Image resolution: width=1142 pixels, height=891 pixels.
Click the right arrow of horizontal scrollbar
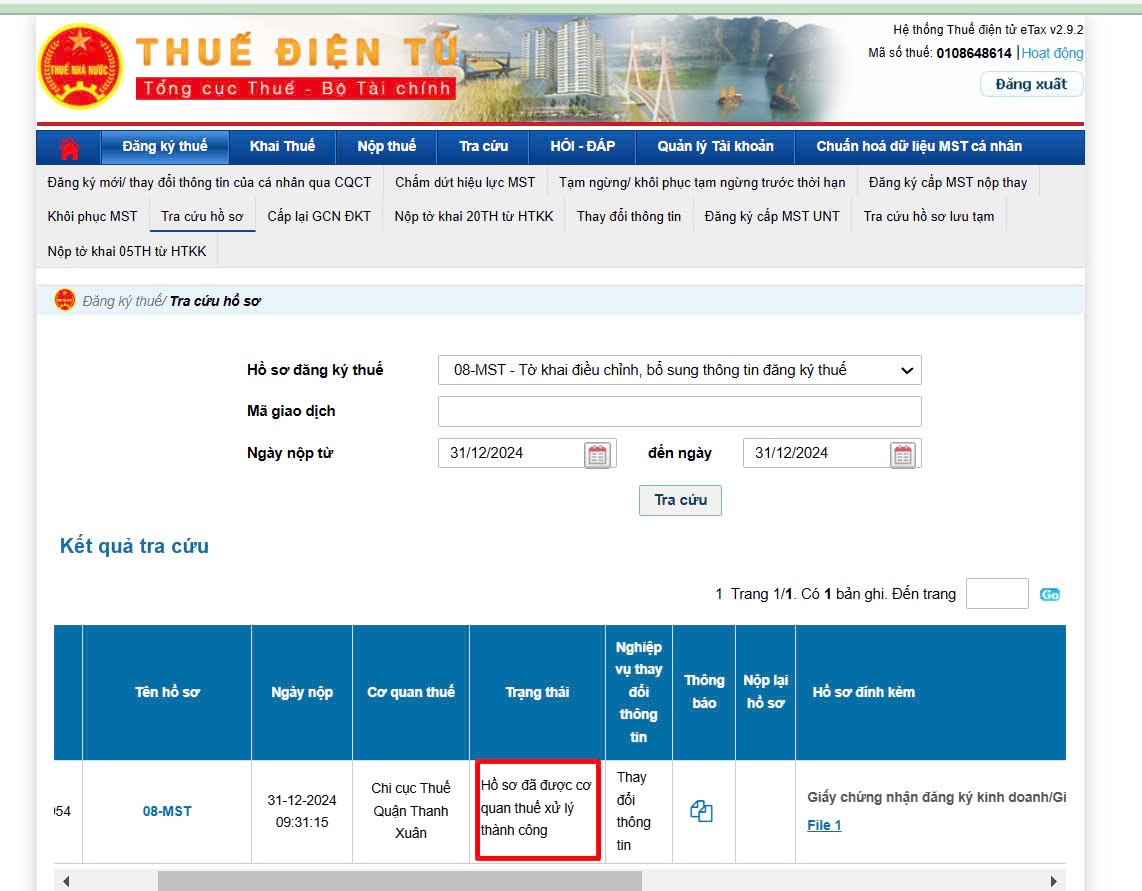pos(1053,881)
